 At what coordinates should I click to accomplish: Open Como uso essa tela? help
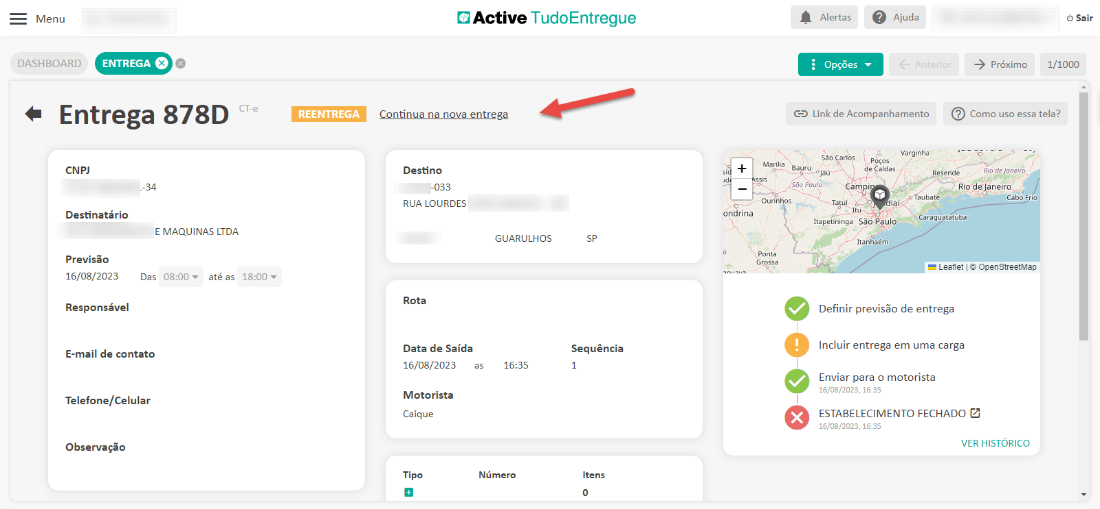pos(1005,114)
